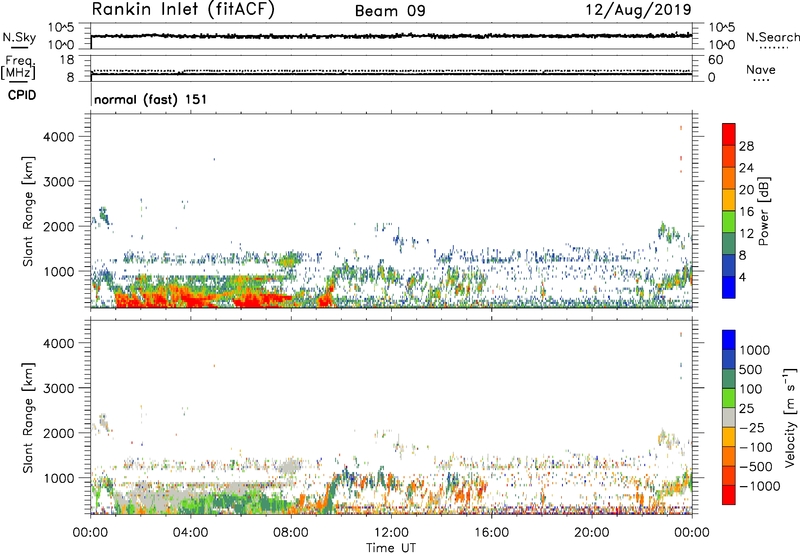Click the '08:00' time tick label

(x=291, y=533)
